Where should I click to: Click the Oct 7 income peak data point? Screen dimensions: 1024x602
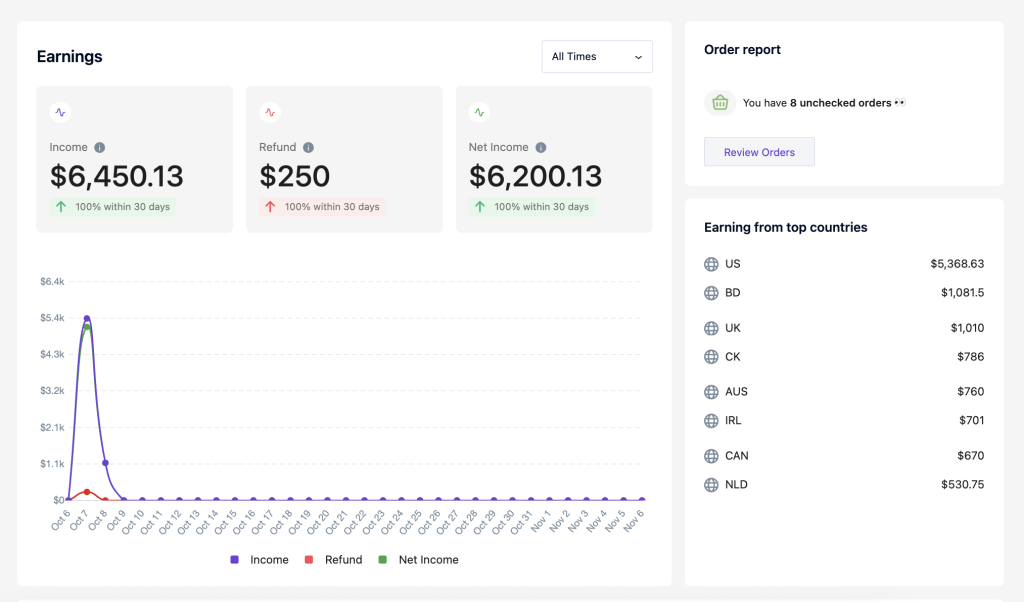[x=87, y=319]
